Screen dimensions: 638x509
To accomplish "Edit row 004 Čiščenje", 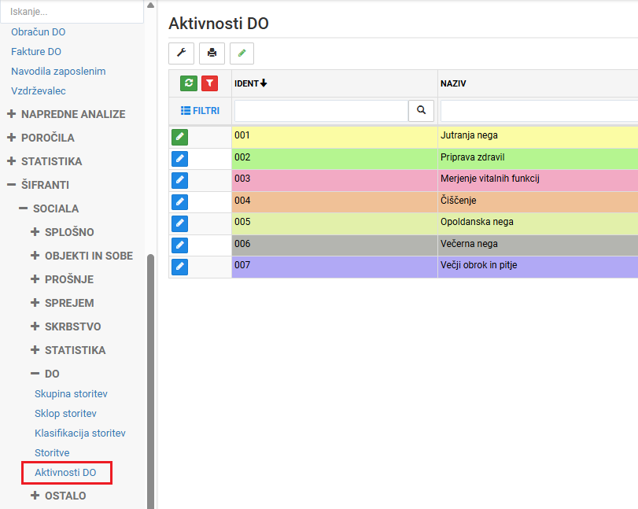I will point(179,202).
